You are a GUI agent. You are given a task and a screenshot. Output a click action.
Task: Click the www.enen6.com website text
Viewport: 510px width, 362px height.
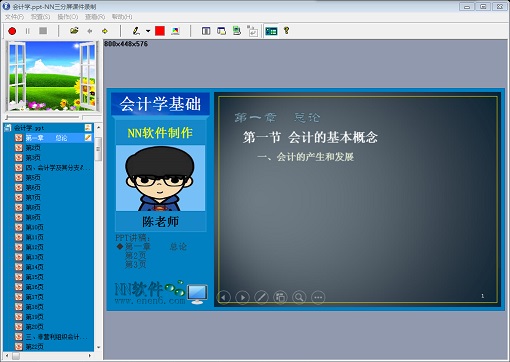coord(150,301)
